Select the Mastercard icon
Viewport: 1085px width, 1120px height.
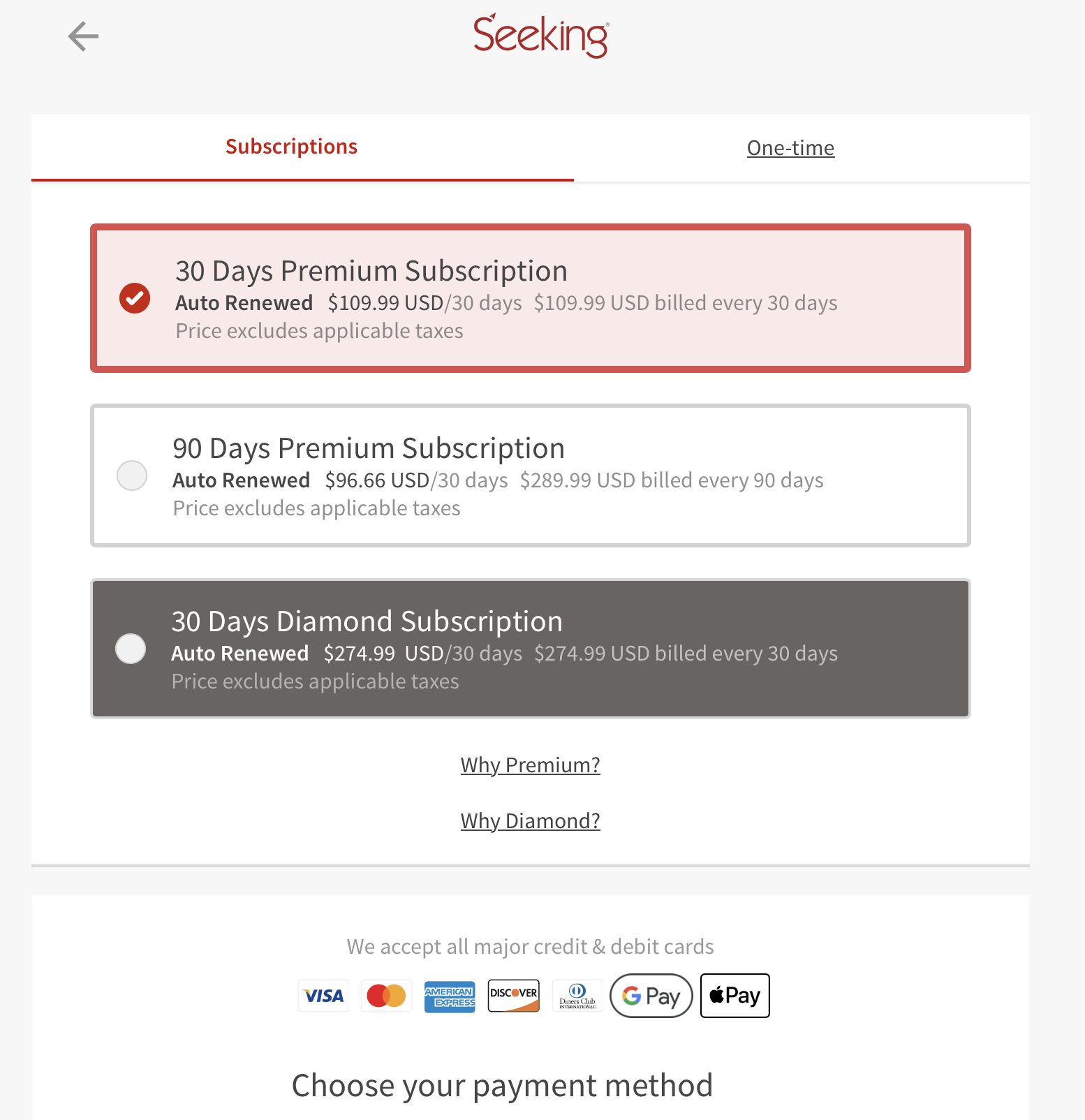point(387,996)
